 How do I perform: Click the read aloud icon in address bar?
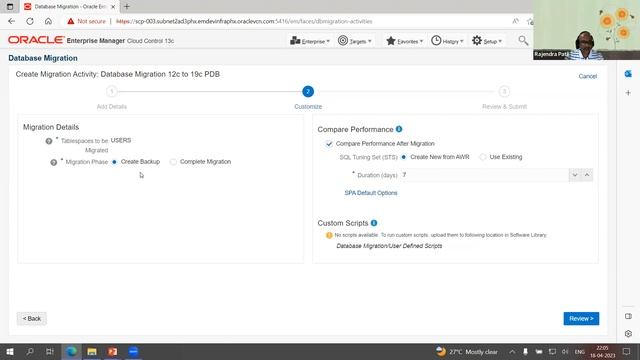click(516, 21)
